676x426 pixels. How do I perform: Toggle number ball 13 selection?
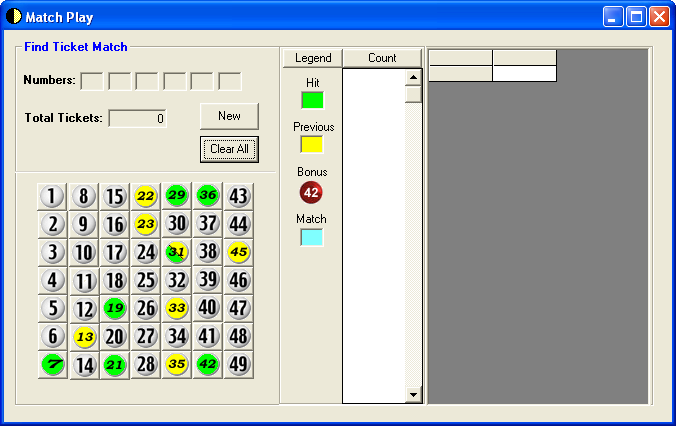(x=84, y=337)
